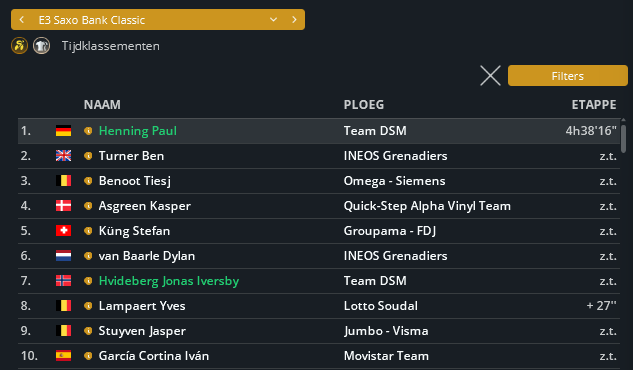The height and width of the screenshot is (370, 633).
Task: Click the coin icon beside Henning Paul
Action: point(88,131)
